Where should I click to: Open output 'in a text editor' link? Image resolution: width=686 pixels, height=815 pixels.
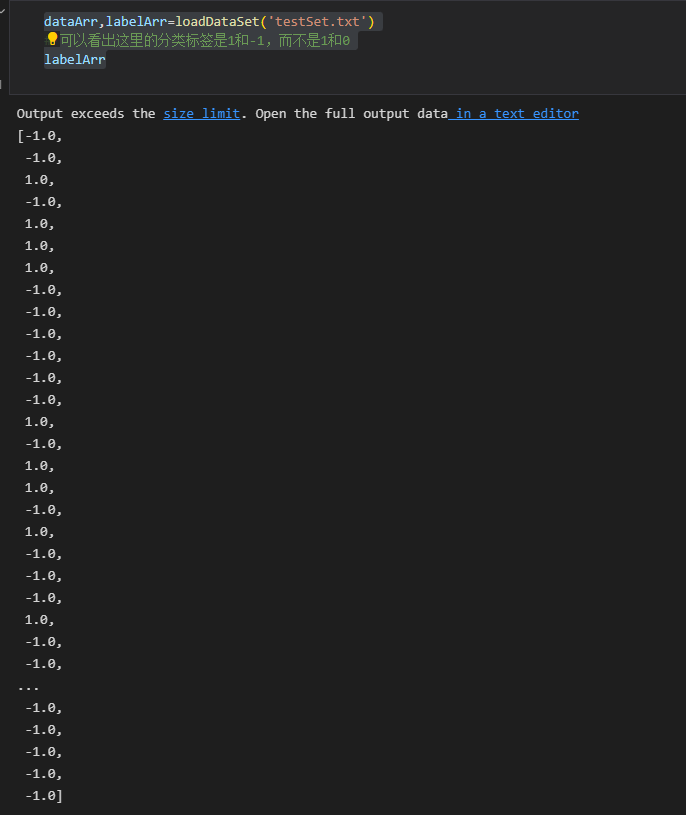[517, 114]
